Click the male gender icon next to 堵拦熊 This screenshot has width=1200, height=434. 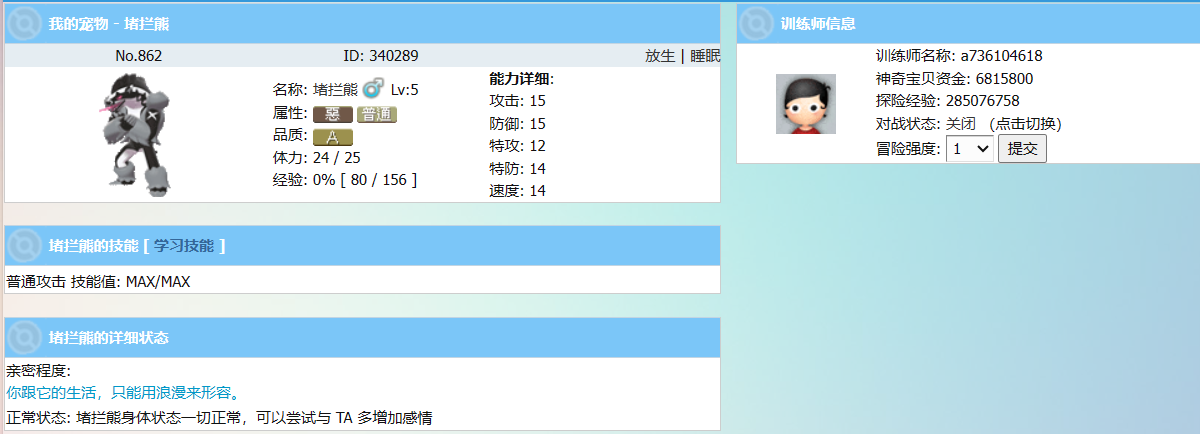373,89
